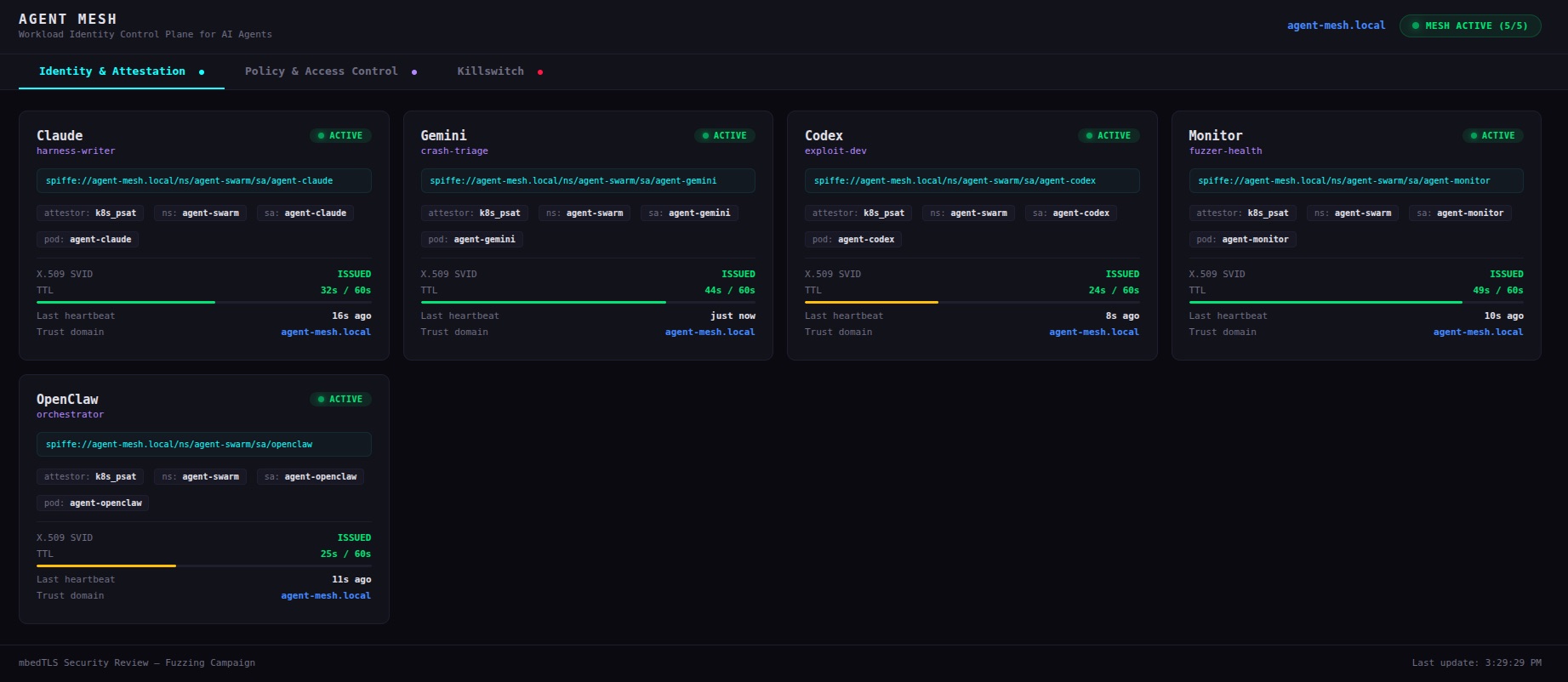Select the agent-claude SPIFFE ID field
Image resolution: width=1568 pixels, height=682 pixels.
pos(204,181)
